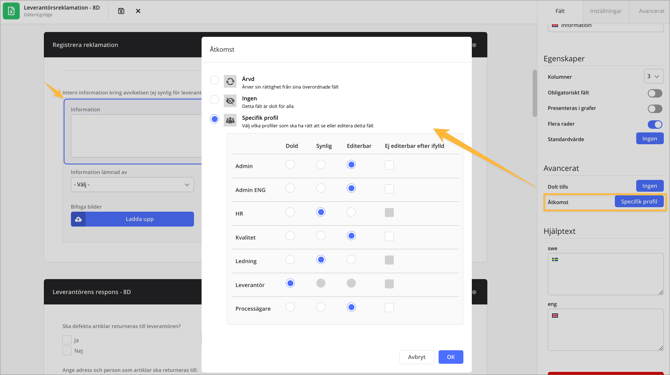The image size is (670, 375).
Task: Set Processägare to Editerbar
Action: coord(351,307)
